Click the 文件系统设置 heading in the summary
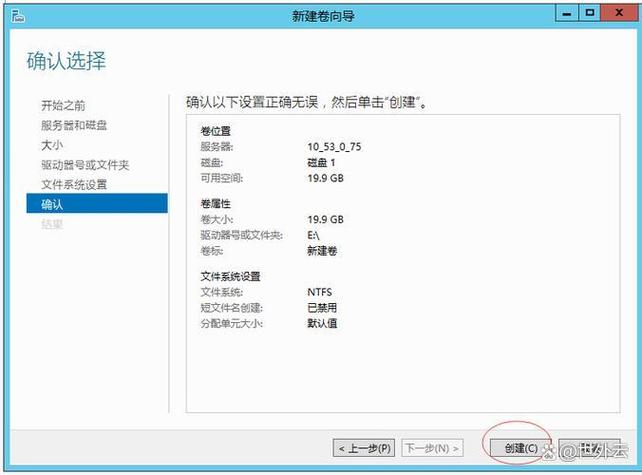 [230, 276]
